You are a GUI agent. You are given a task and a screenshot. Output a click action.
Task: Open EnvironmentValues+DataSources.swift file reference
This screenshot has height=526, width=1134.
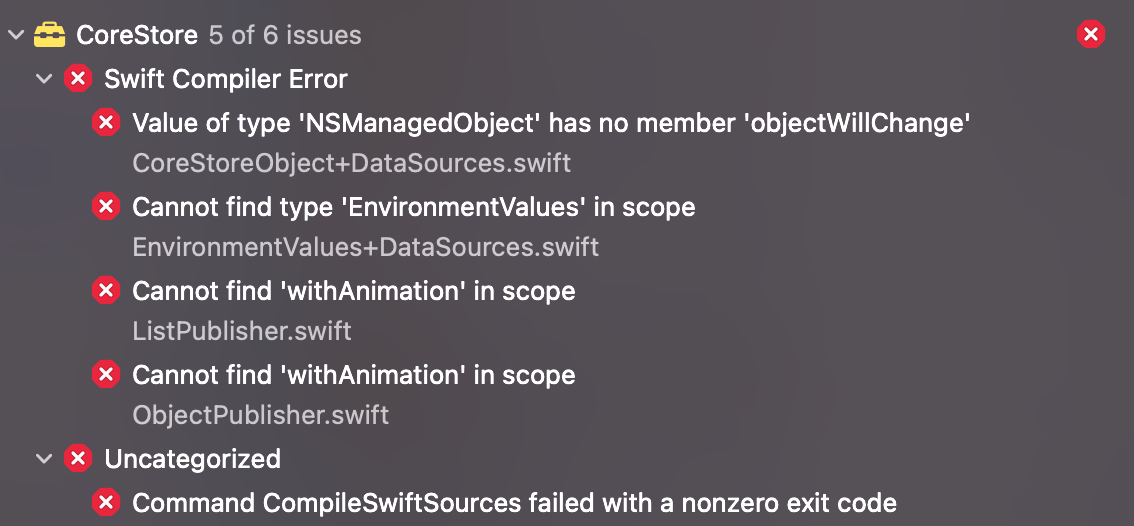pos(365,247)
